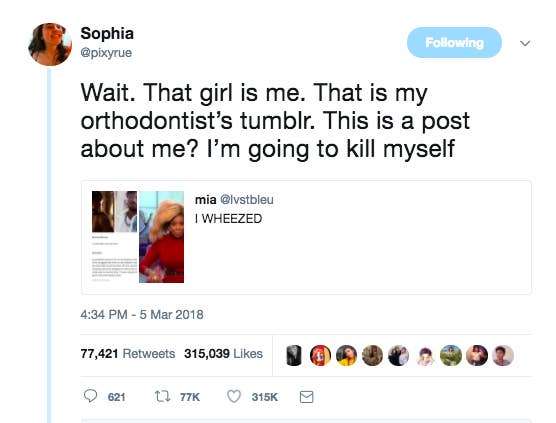Viewport: 556px width, 423px height.
Task: Click the @pixyrue handle
Action: pyautogui.click(x=106, y=53)
